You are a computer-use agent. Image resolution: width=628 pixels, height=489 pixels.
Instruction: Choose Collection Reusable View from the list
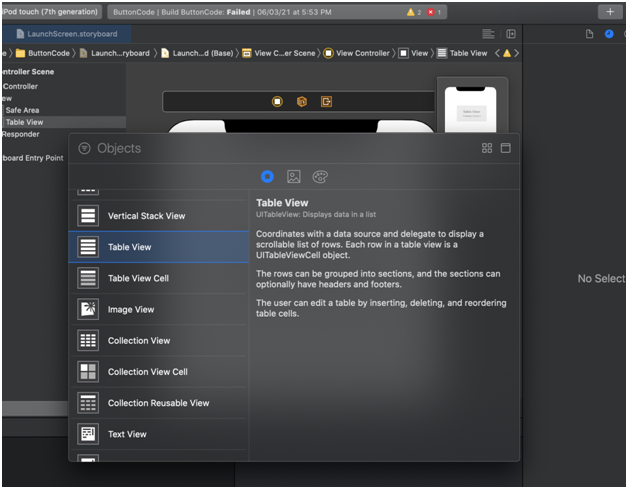[x=159, y=403]
